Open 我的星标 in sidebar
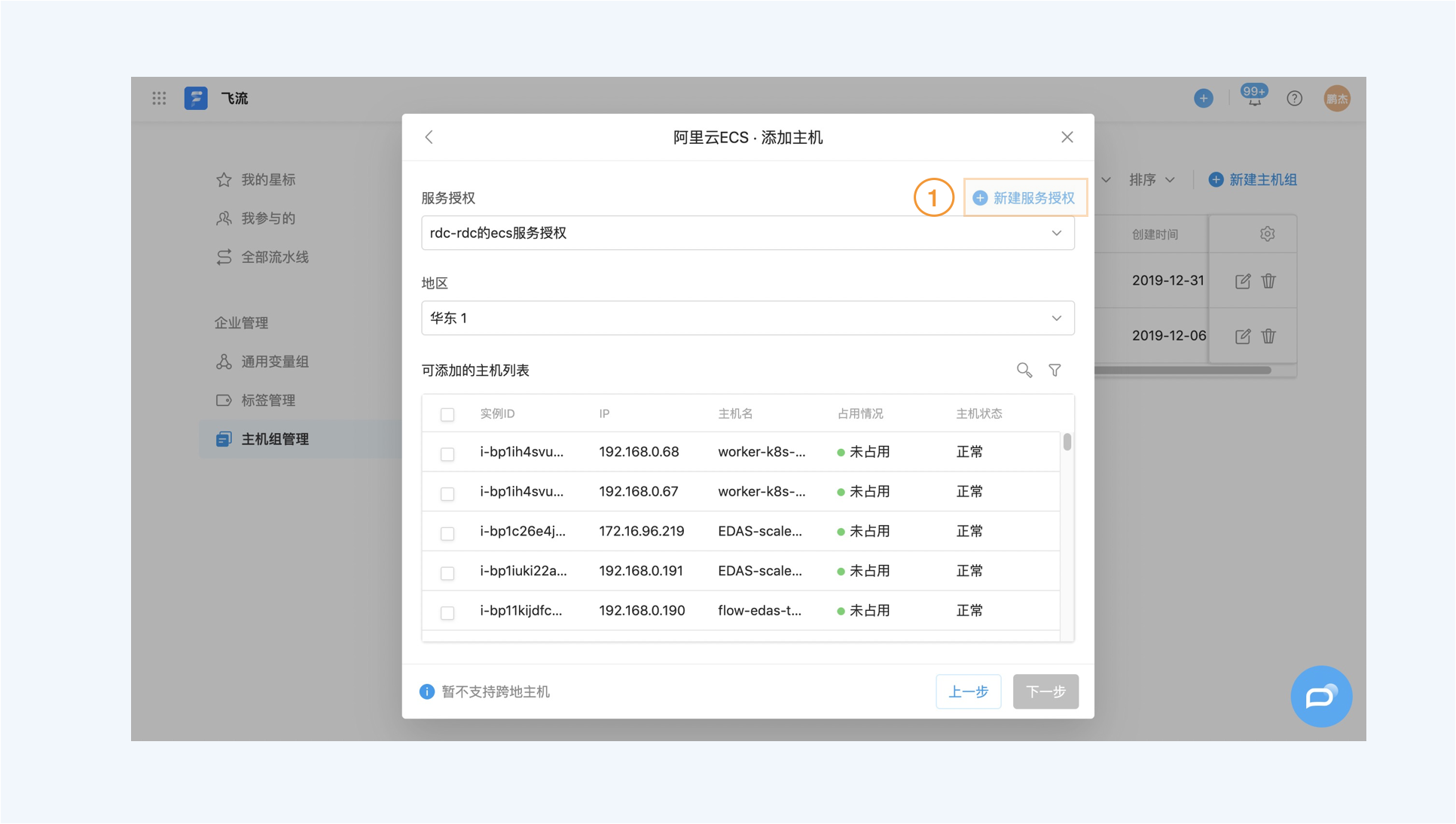The image size is (1456, 824). pos(268,179)
